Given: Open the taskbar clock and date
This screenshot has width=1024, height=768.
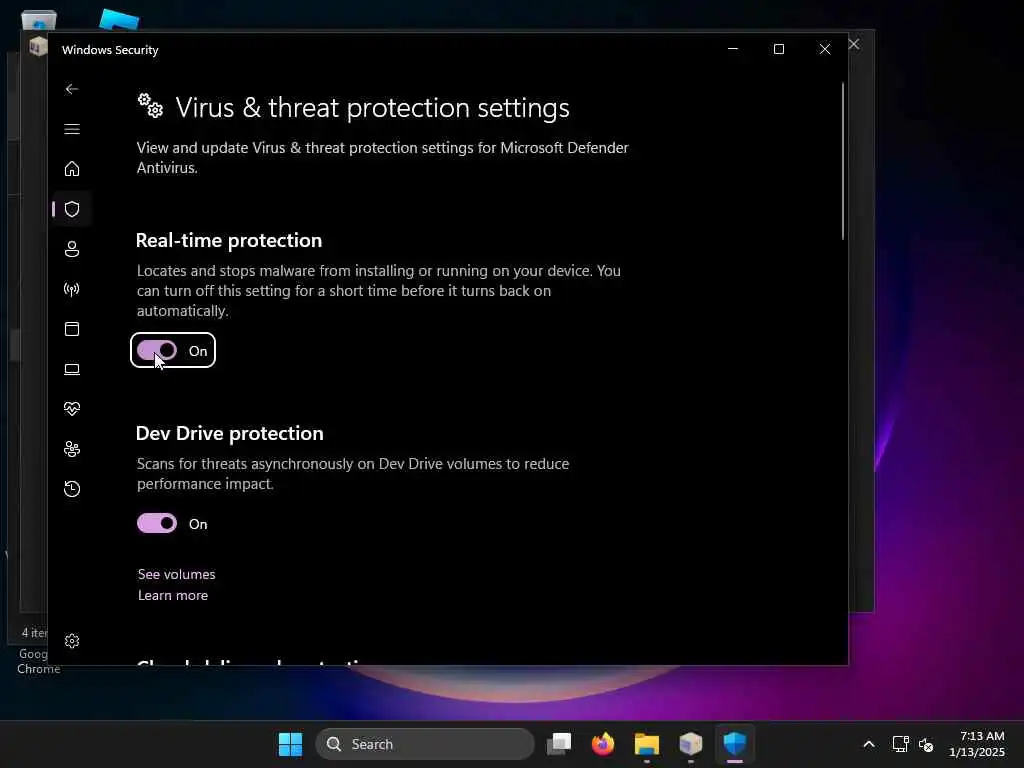Looking at the screenshot, I should (x=976, y=744).
